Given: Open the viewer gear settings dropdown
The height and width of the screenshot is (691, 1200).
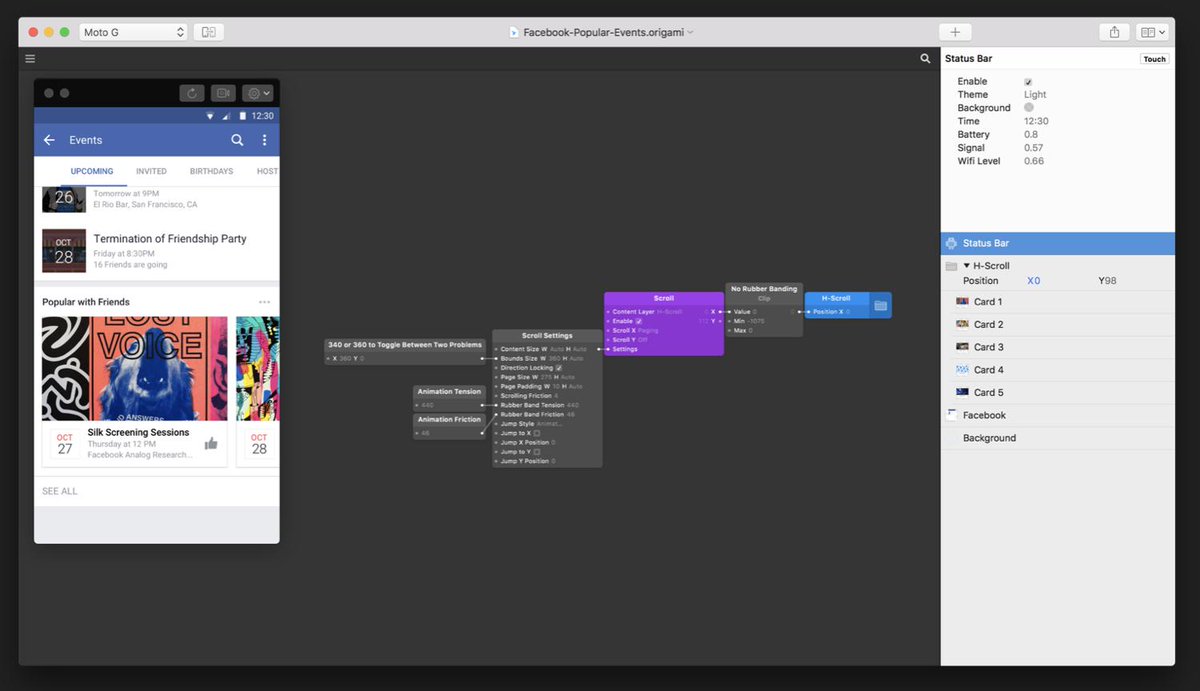Looking at the screenshot, I should [x=258, y=93].
